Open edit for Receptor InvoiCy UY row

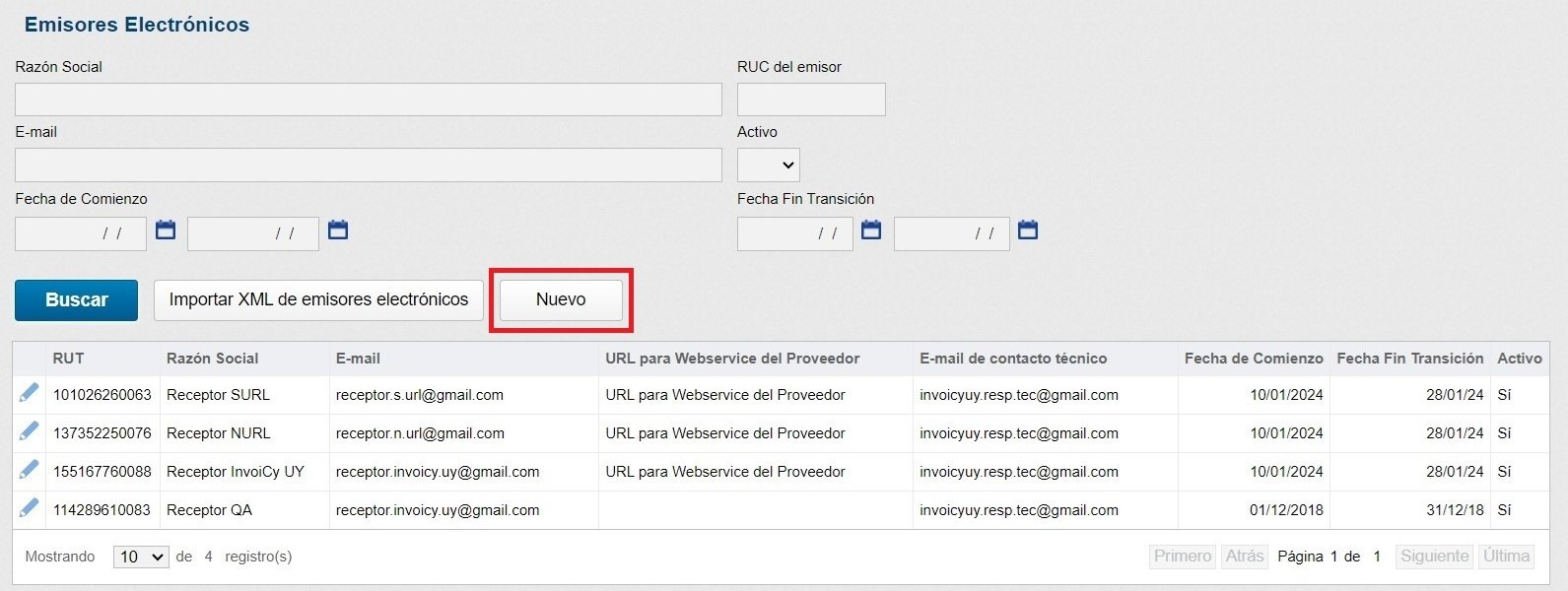(x=29, y=470)
